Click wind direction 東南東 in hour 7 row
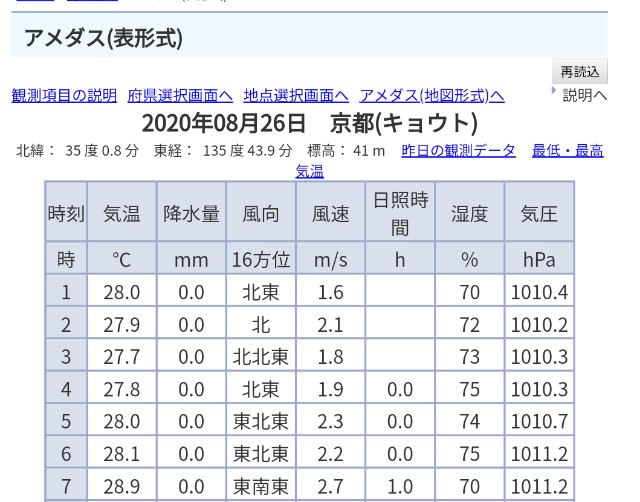Viewport: 640px width, 502px height. pos(261,485)
